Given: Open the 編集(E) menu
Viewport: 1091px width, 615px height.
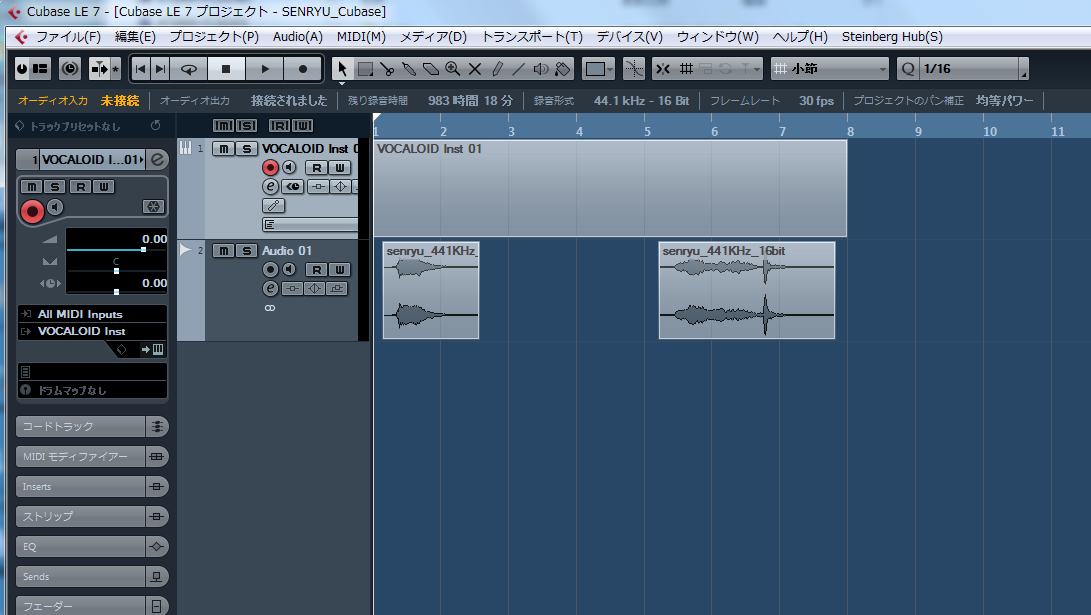Looking at the screenshot, I should point(135,37).
